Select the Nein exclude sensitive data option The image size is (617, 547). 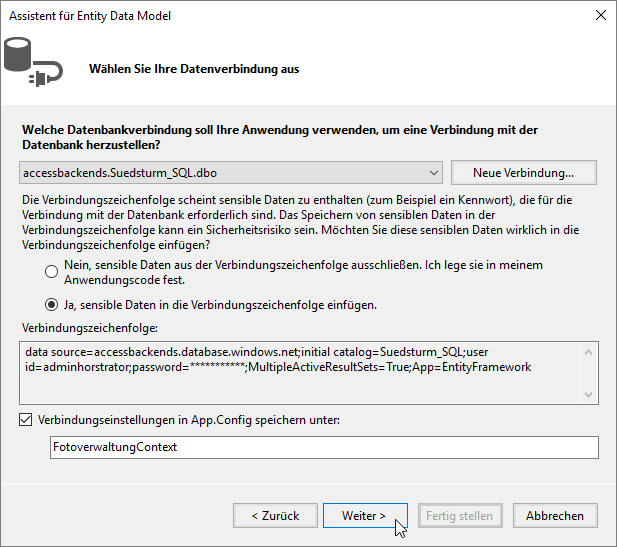point(51,272)
